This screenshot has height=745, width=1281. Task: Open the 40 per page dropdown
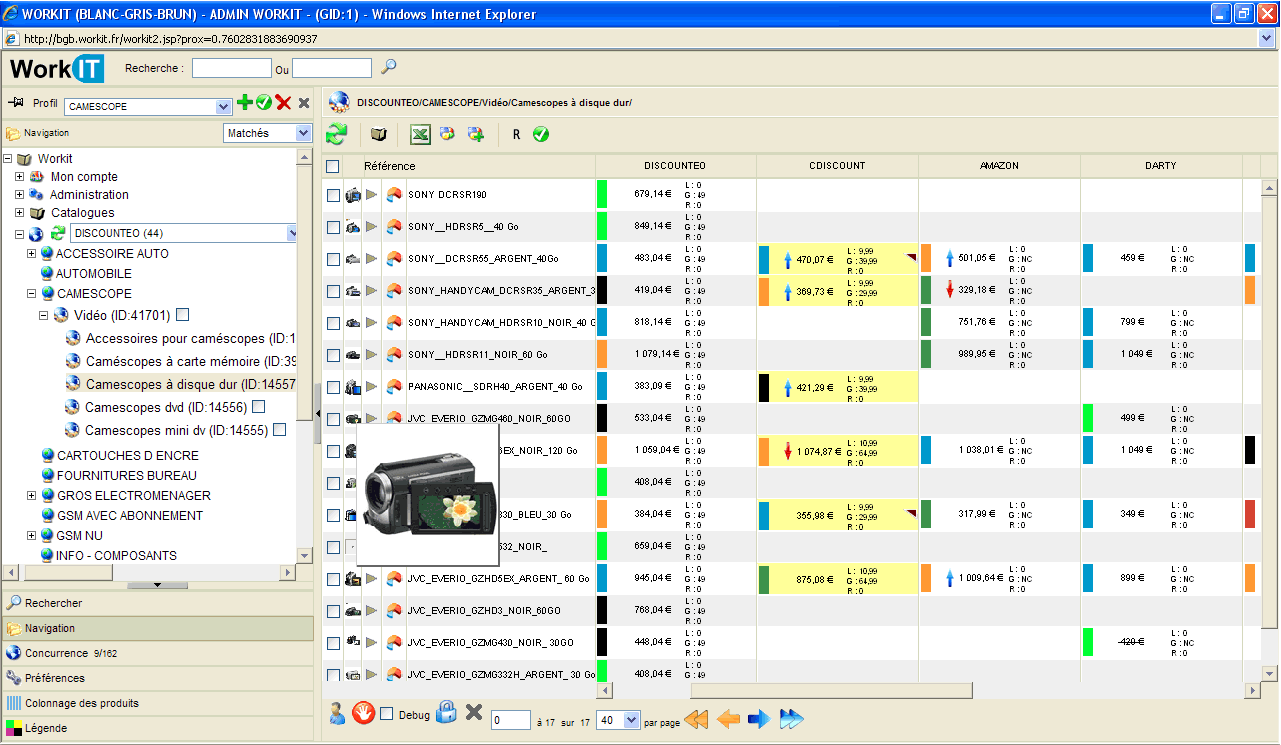pos(631,720)
